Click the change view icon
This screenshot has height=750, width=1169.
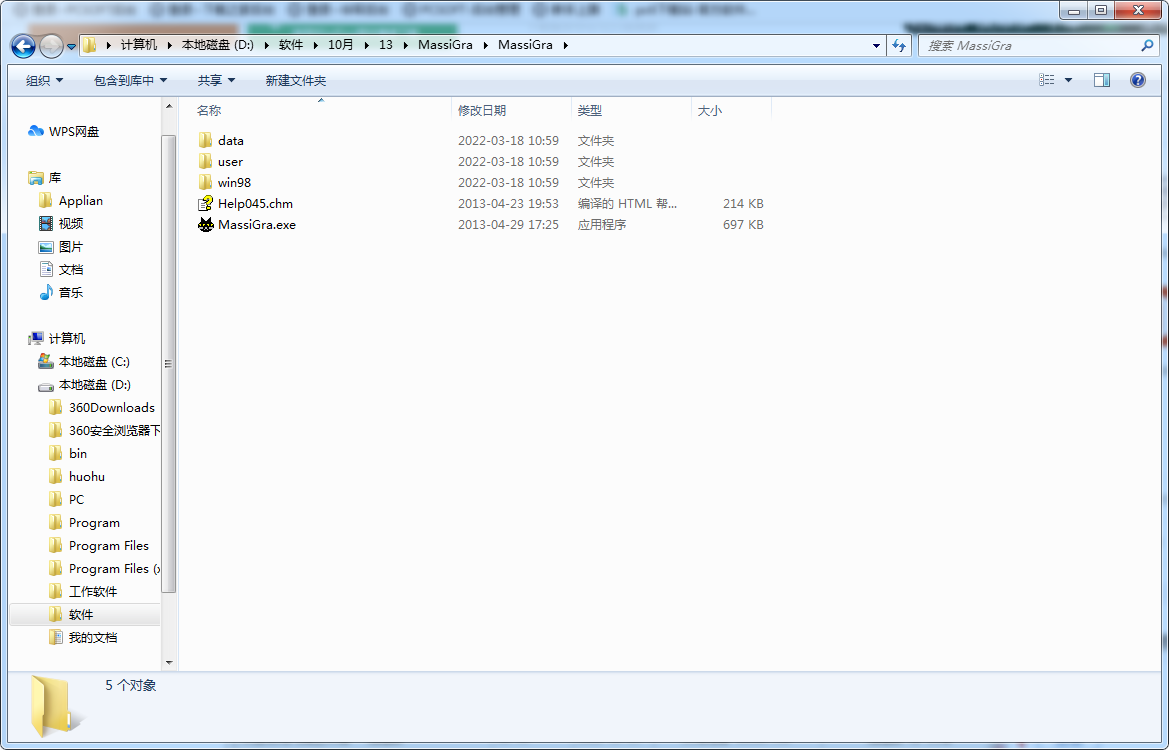click(1047, 80)
